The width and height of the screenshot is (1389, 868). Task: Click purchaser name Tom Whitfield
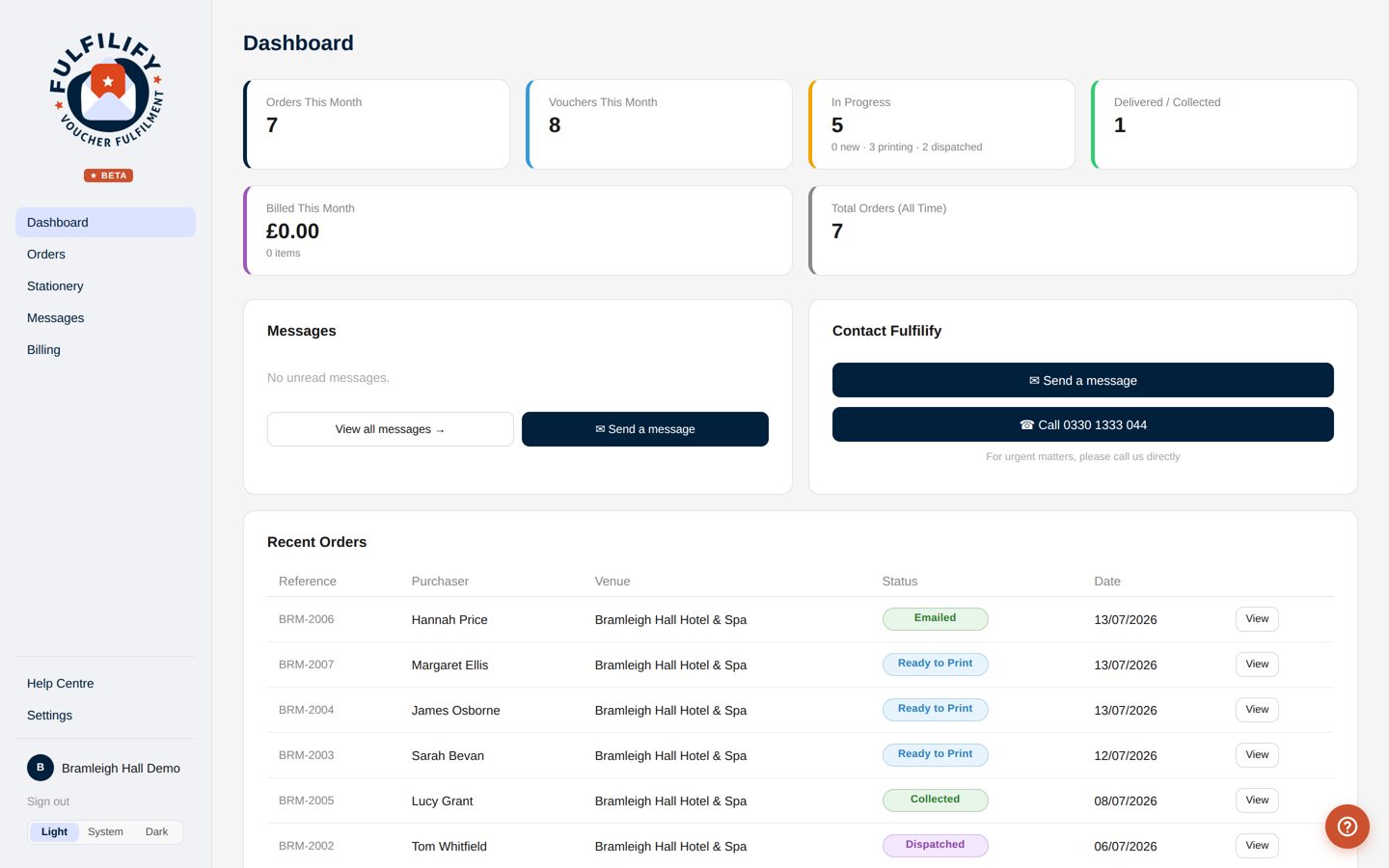[x=449, y=847]
